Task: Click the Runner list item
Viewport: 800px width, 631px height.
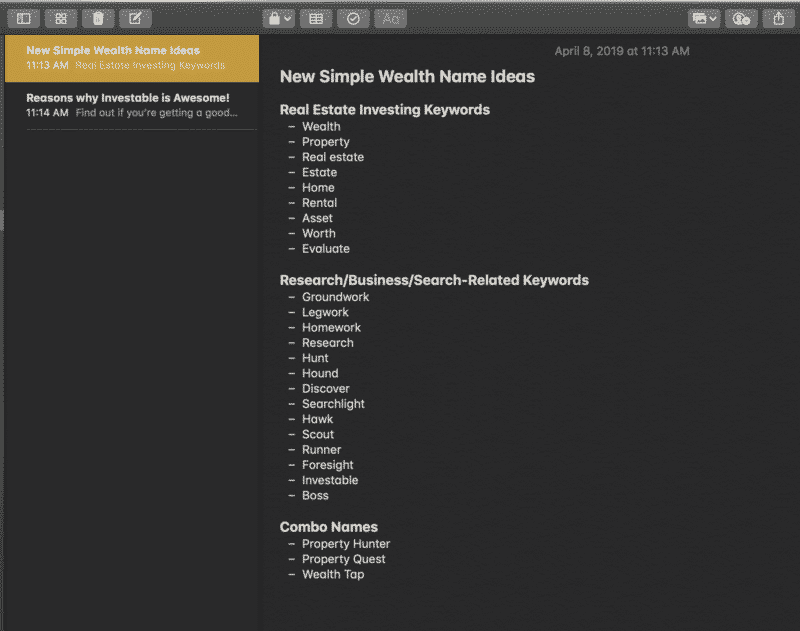Action: [x=321, y=450]
